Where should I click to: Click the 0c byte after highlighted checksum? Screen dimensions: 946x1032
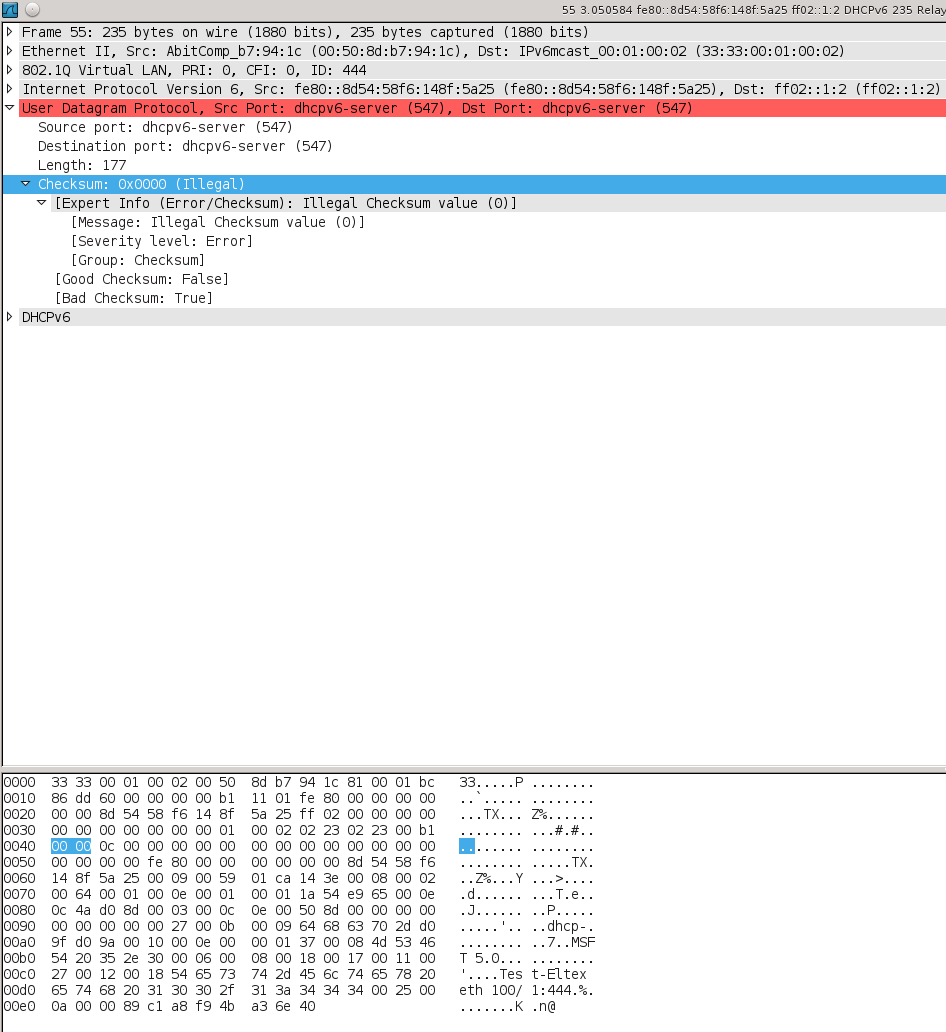[x=107, y=846]
